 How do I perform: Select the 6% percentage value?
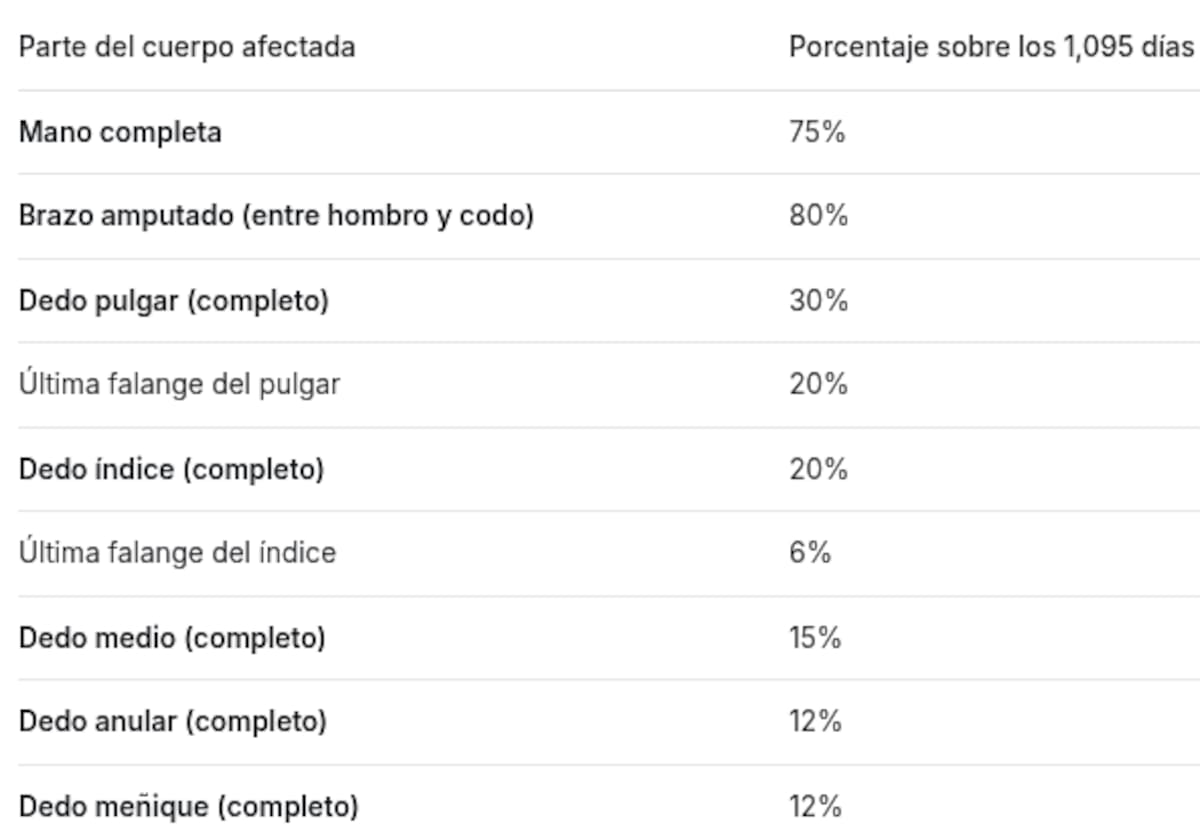pos(810,552)
